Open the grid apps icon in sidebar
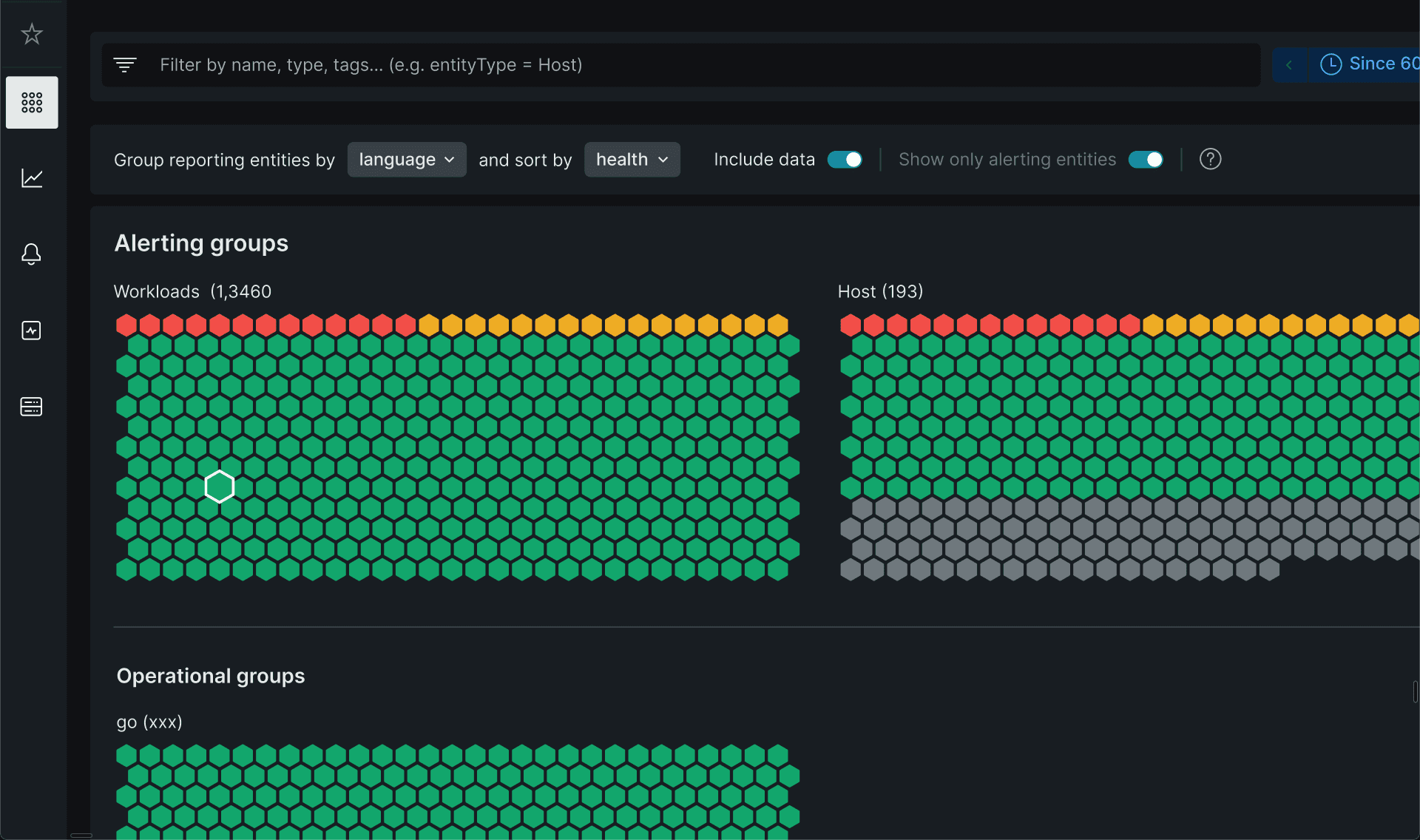This screenshot has width=1420, height=840. pyautogui.click(x=32, y=102)
